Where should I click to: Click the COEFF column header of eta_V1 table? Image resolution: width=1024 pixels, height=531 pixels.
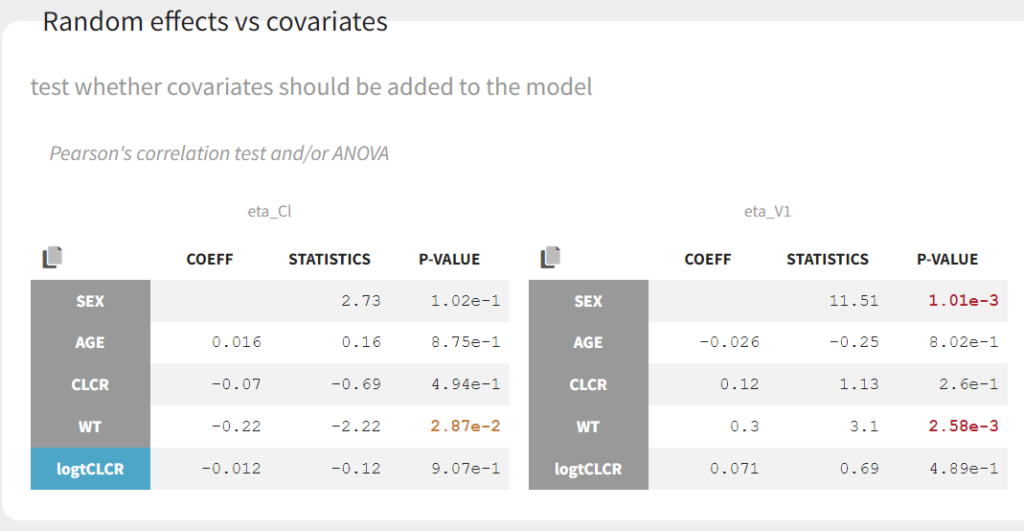coord(708,259)
